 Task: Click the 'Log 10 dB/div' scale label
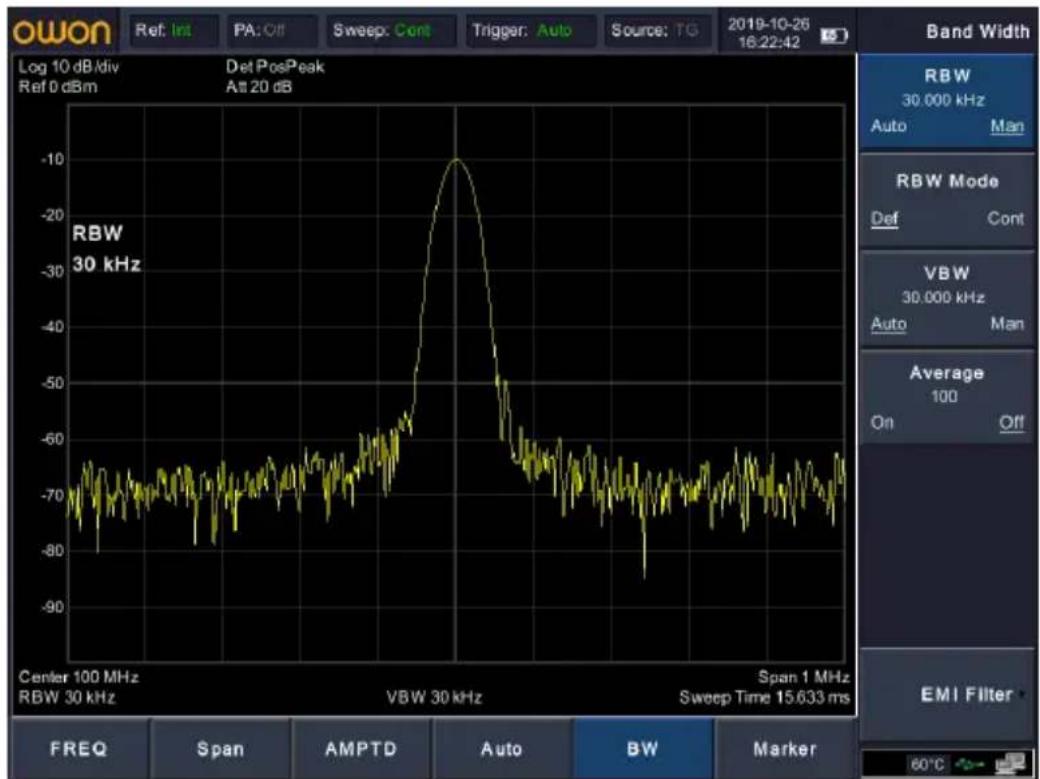(x=68, y=67)
